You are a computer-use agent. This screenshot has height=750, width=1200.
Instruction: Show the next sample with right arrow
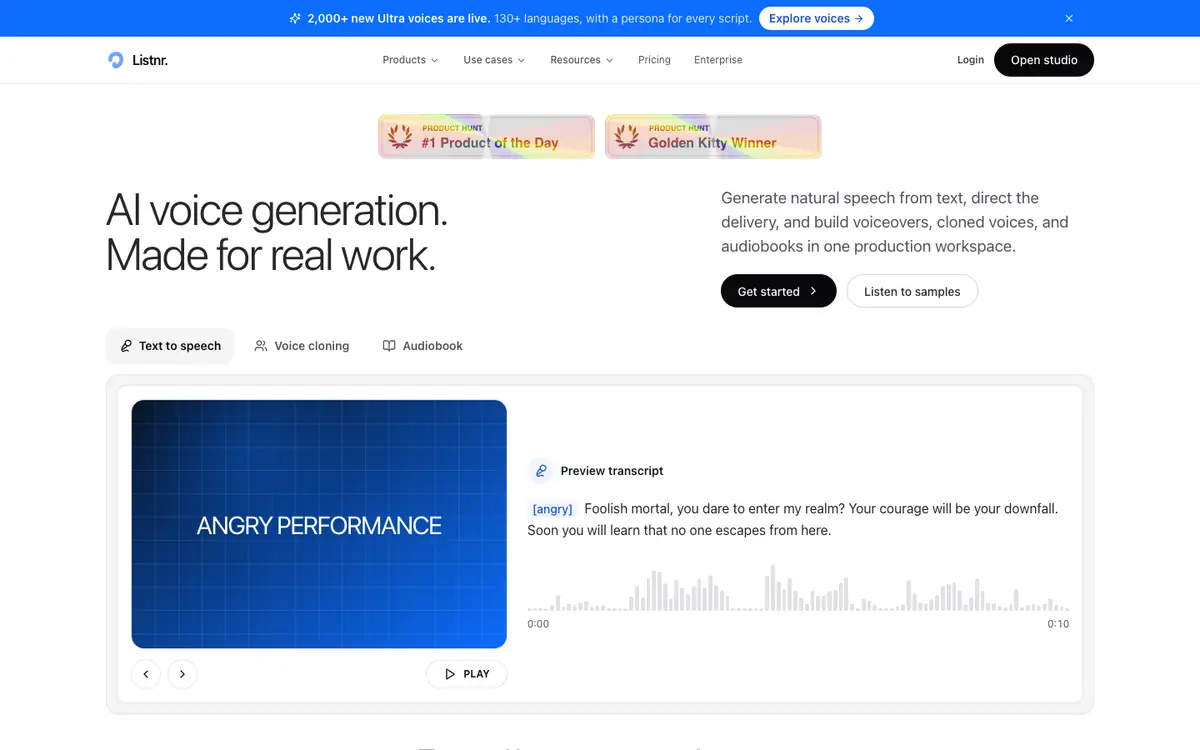tap(182, 674)
